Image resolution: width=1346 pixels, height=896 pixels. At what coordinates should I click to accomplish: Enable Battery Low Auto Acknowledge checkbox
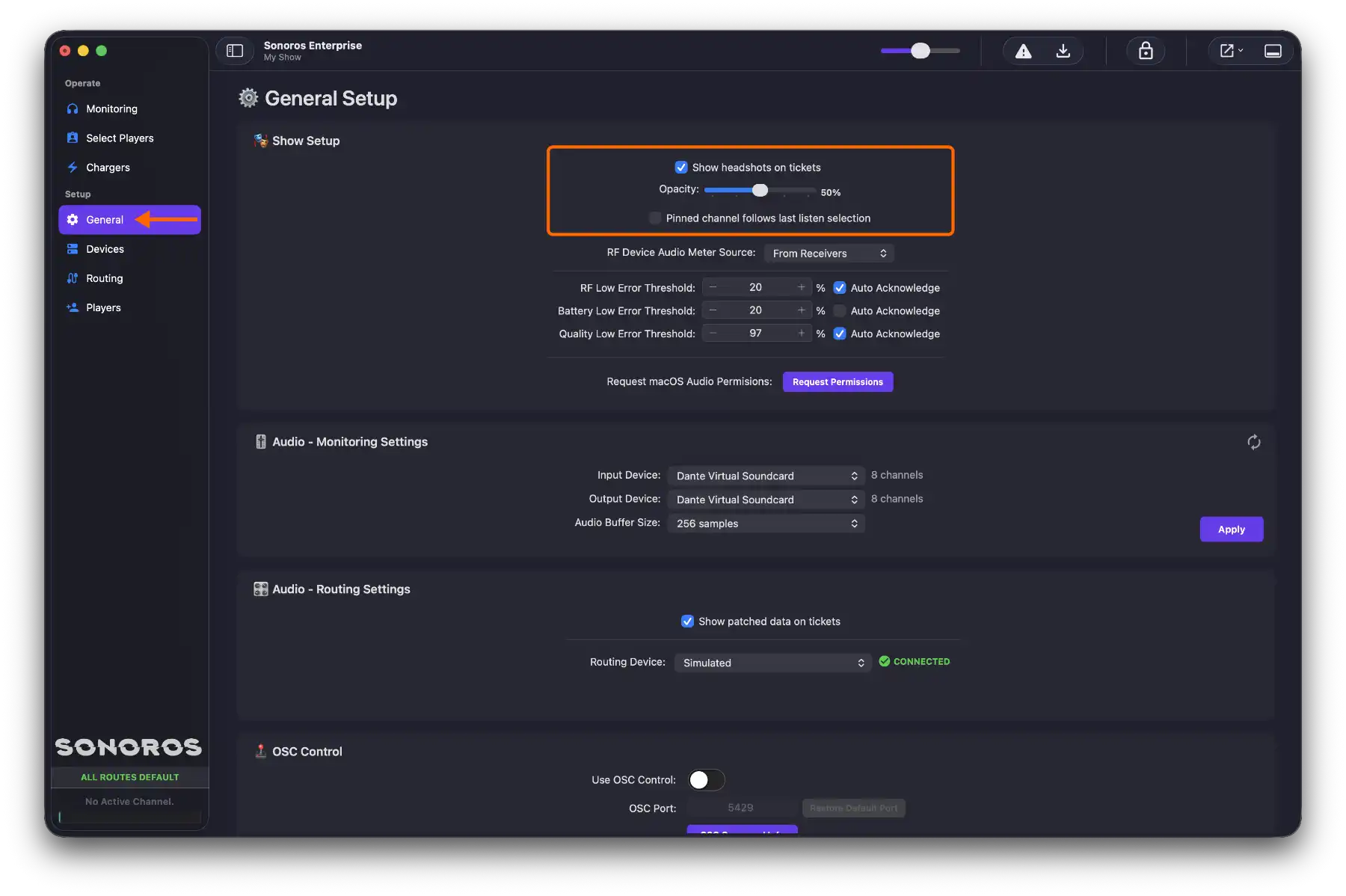point(840,311)
